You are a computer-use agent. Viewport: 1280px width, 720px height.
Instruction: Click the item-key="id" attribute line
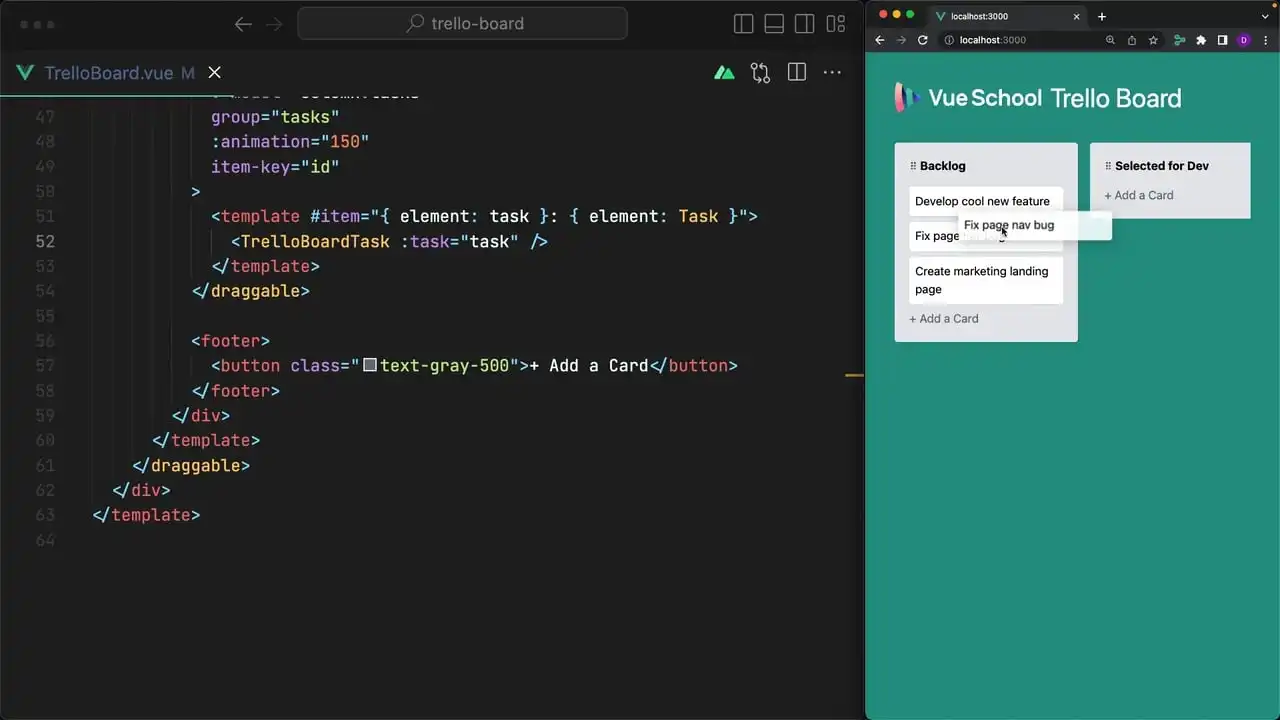pos(275,166)
